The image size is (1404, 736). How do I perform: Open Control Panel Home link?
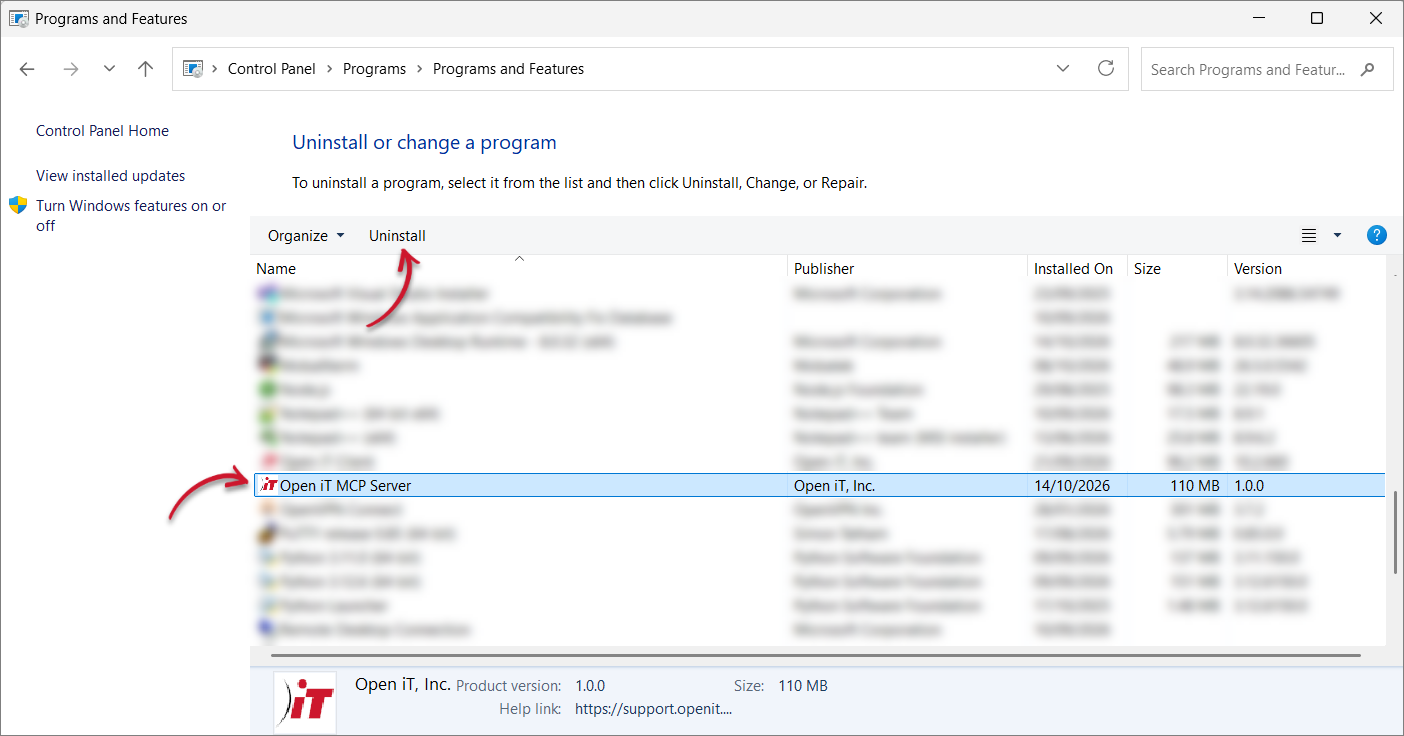coord(102,131)
